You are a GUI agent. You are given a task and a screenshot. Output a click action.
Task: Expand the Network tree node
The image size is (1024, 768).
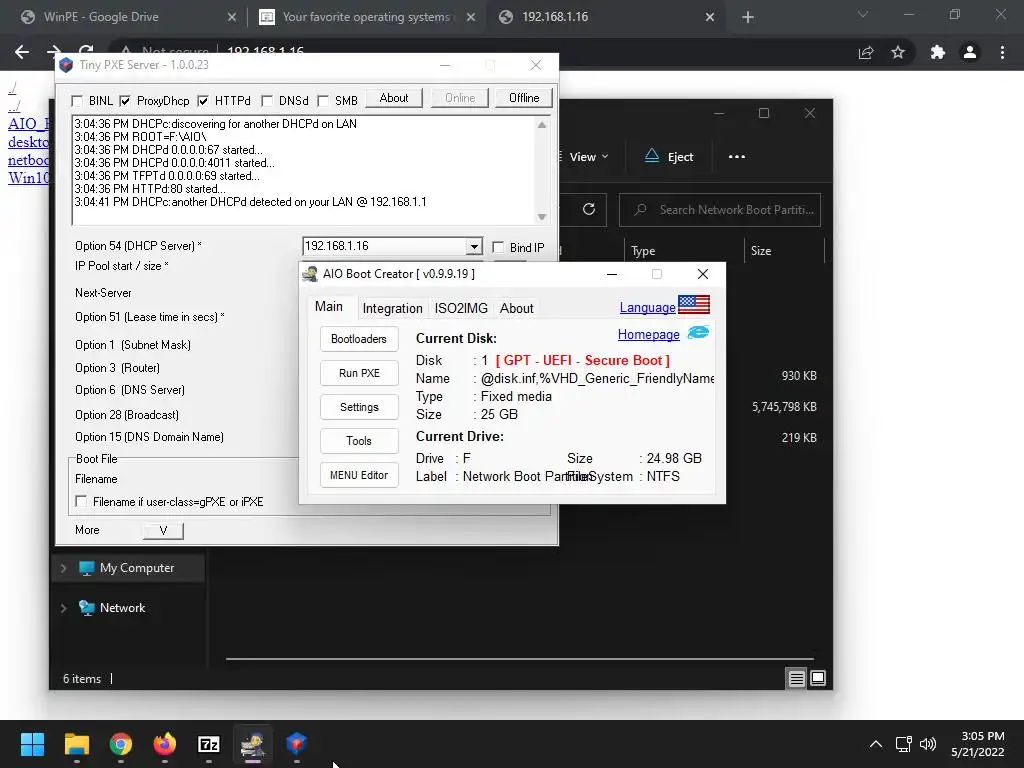[63, 608]
